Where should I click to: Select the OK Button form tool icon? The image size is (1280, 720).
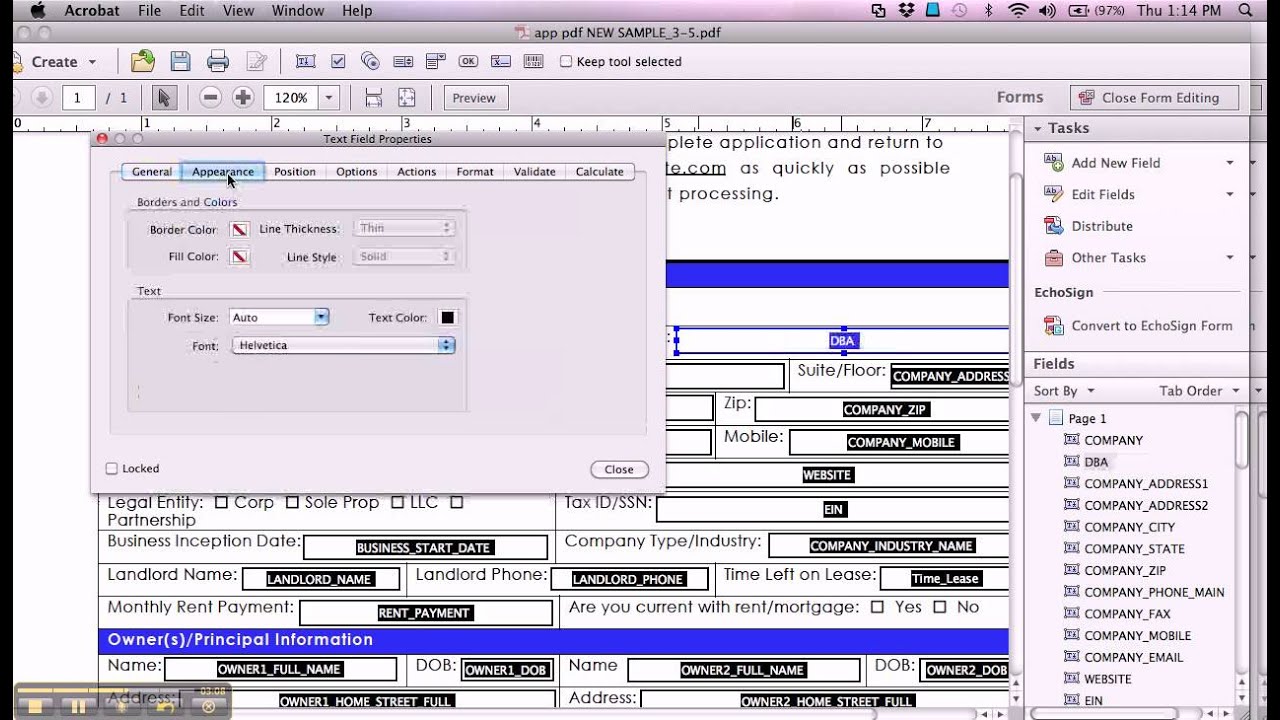[x=468, y=62]
